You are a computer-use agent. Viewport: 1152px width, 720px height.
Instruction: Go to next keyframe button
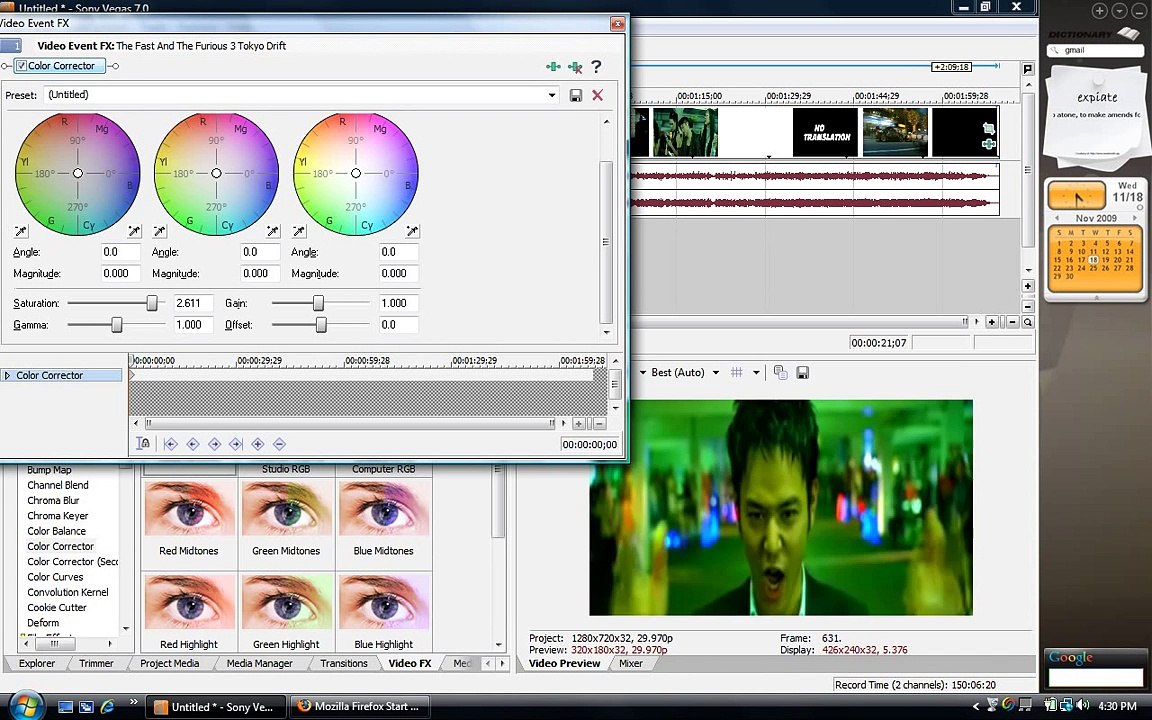tap(215, 444)
